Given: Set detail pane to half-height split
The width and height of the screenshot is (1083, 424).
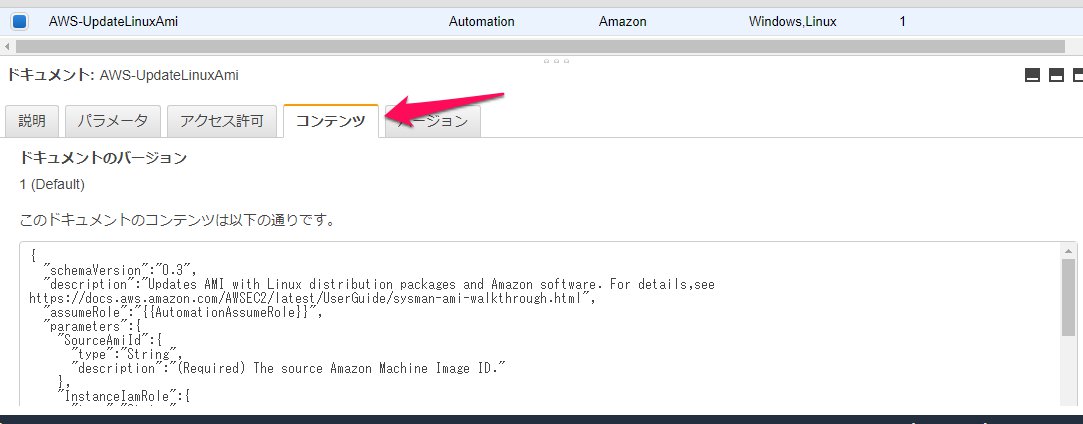Looking at the screenshot, I should click(x=1055, y=75).
